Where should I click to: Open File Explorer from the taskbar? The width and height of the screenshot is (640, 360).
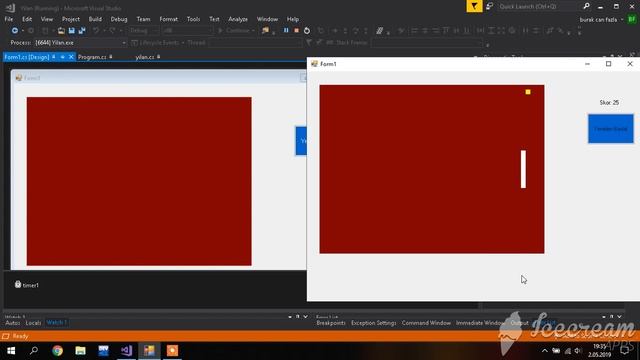[x=80, y=351]
